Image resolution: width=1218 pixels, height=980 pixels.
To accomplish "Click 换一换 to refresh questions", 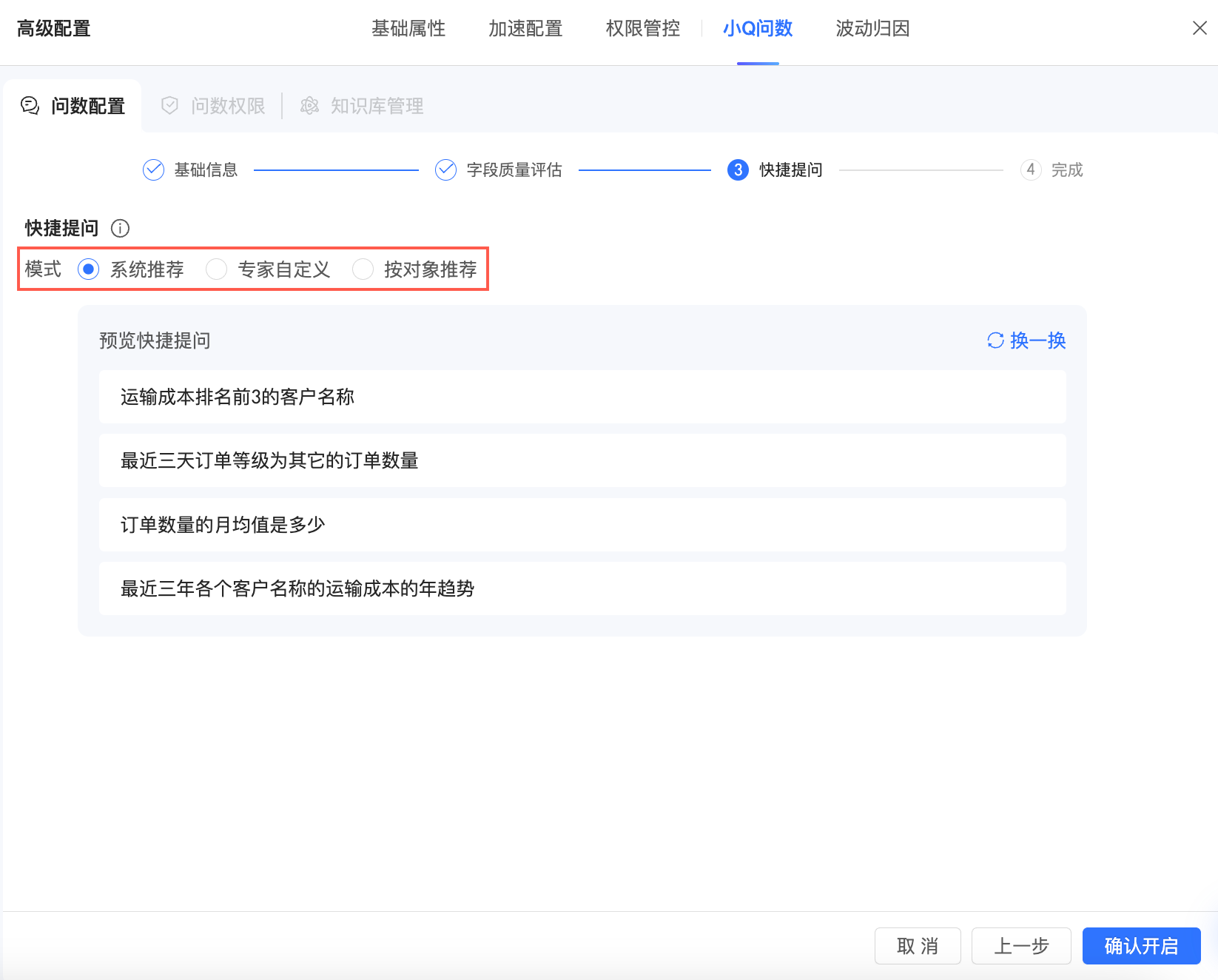I will click(1026, 340).
